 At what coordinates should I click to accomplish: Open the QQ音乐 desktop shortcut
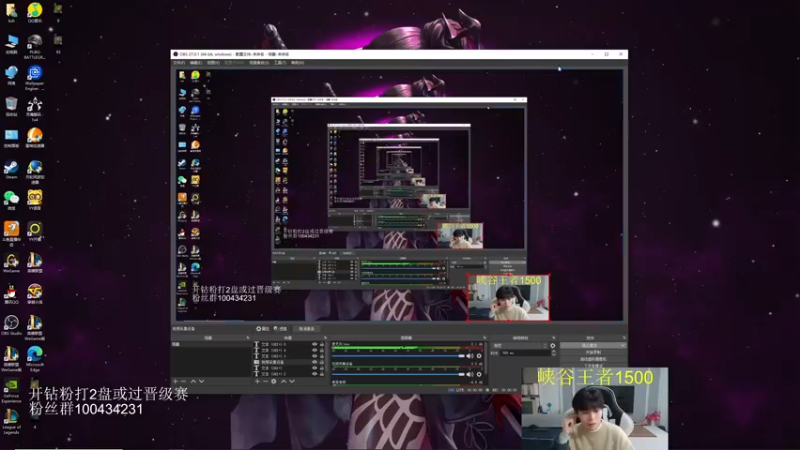(x=35, y=12)
